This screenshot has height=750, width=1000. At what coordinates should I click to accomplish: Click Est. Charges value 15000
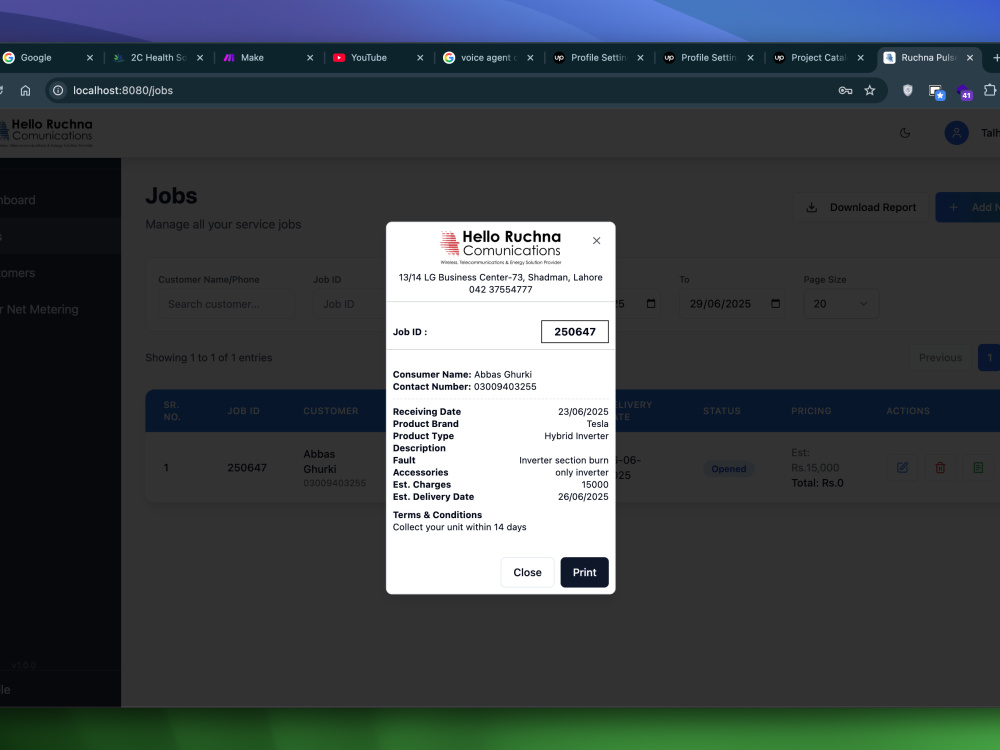coord(594,484)
